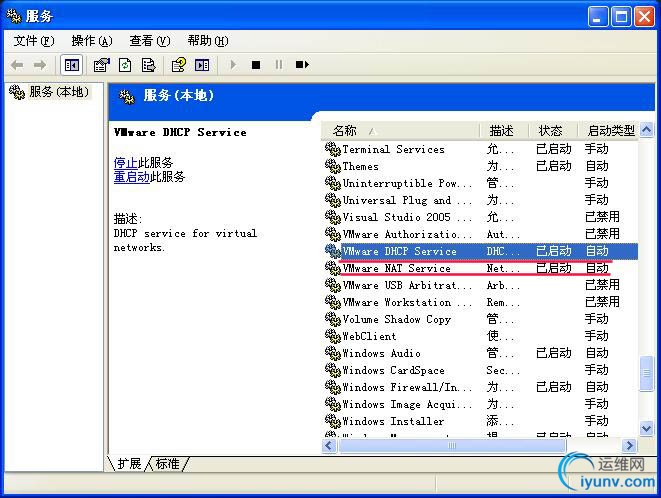
Task: Select the VMware USB Arbitrat... row
Action: (480, 285)
